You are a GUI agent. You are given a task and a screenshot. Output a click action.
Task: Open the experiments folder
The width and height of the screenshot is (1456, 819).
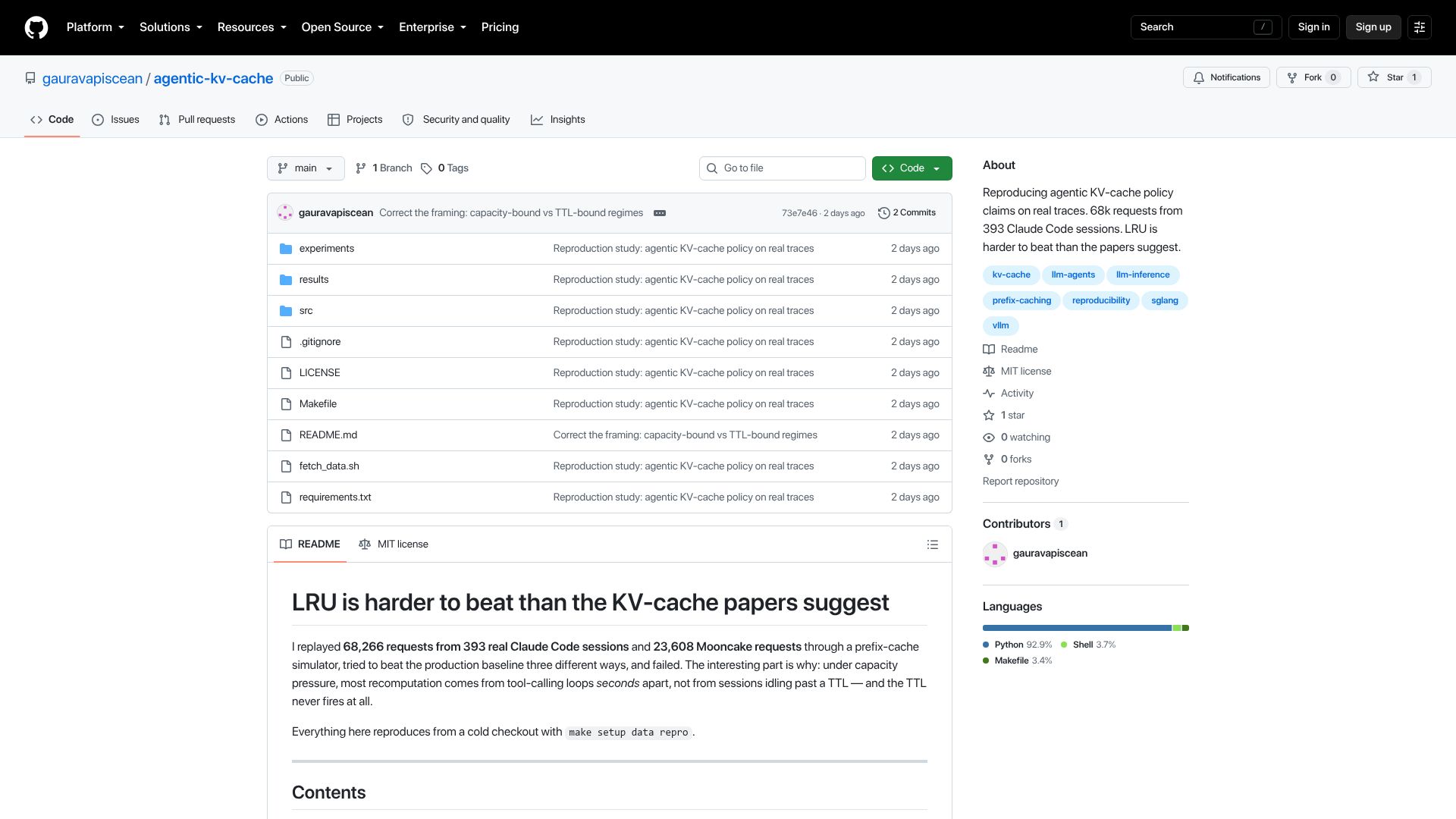click(326, 249)
